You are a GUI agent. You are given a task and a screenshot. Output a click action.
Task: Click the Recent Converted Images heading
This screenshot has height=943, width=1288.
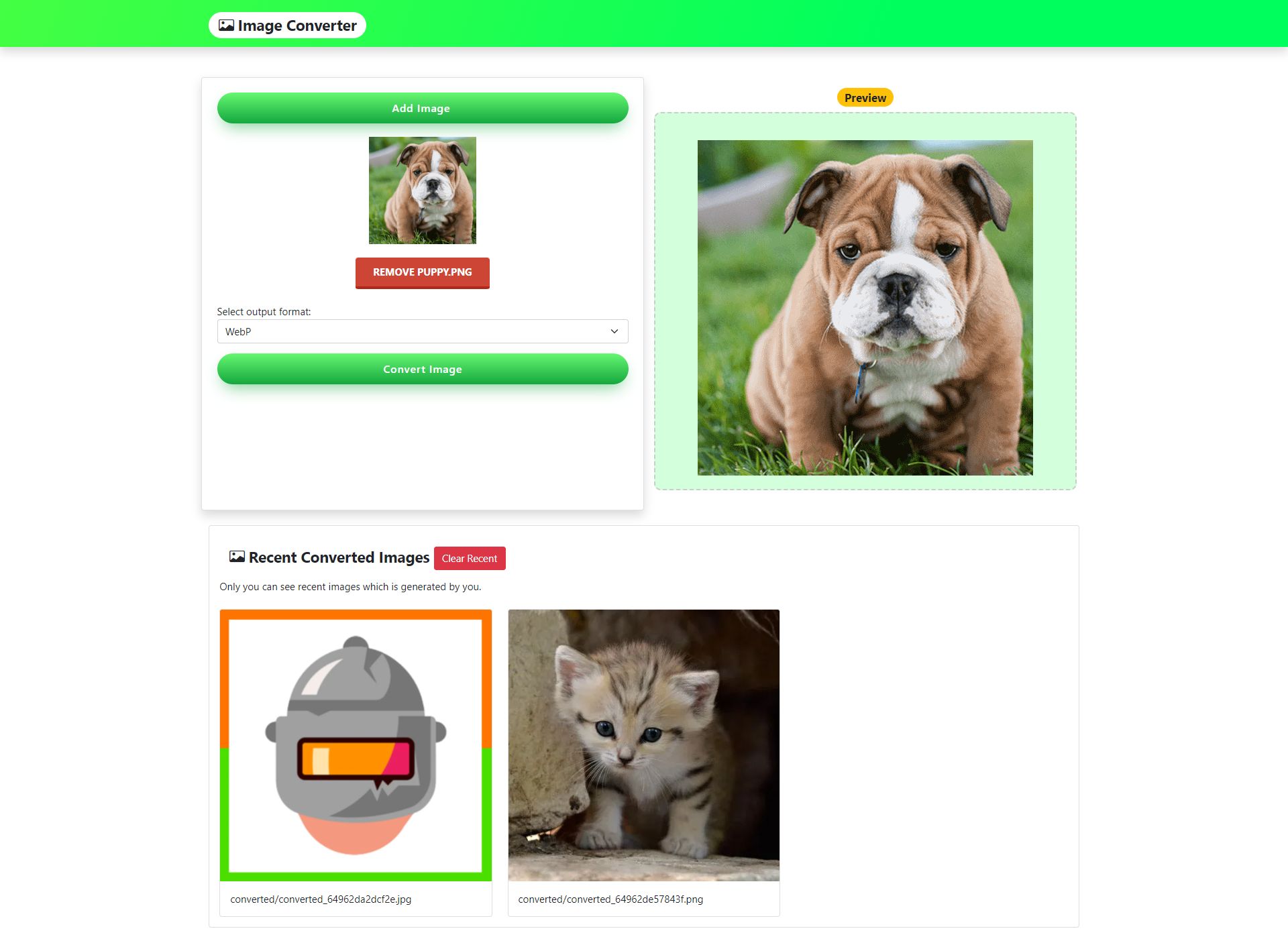(x=339, y=557)
